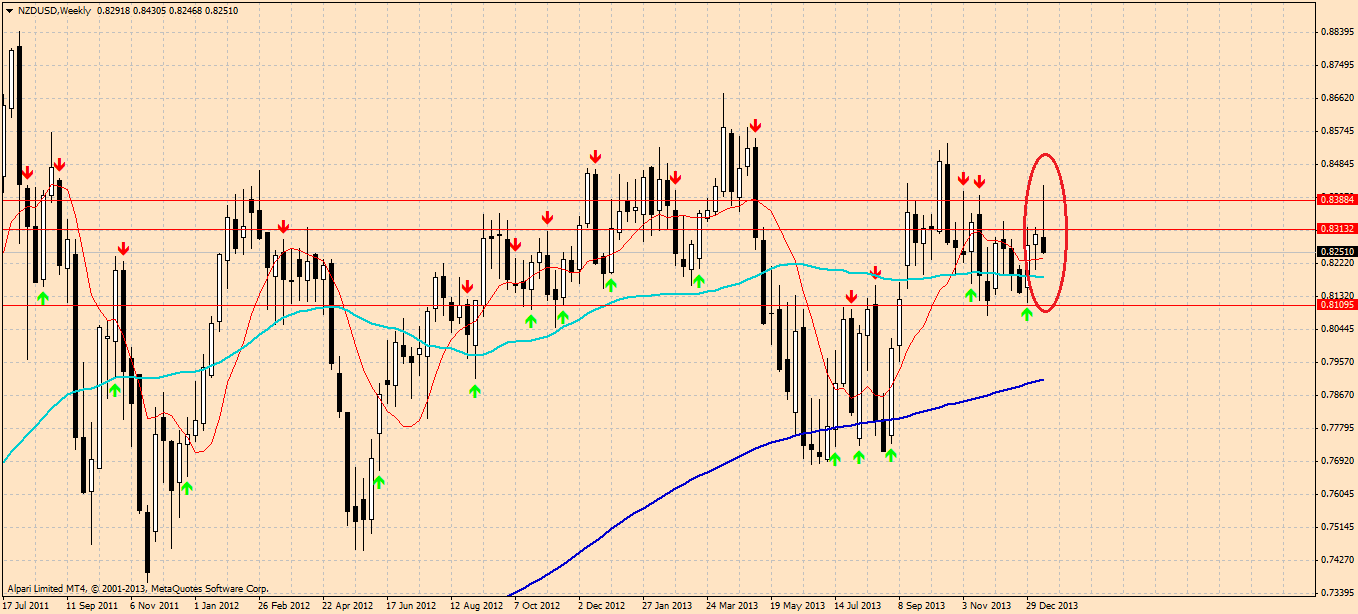Click the 0.73395 price scale label

1337,593
